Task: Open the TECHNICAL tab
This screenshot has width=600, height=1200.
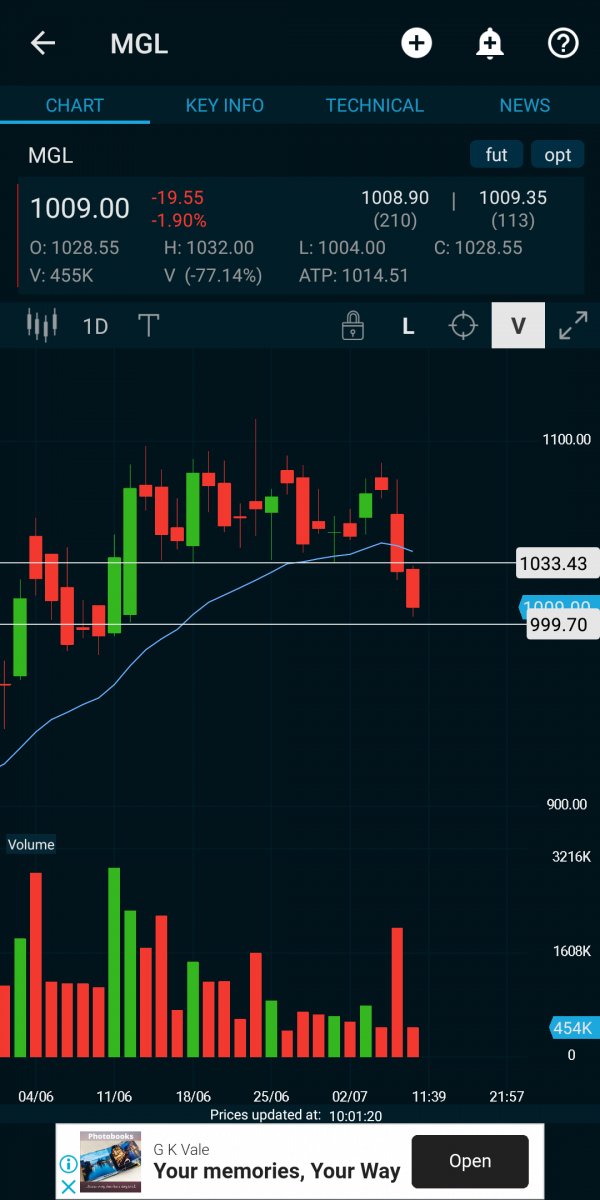Action: pos(375,105)
